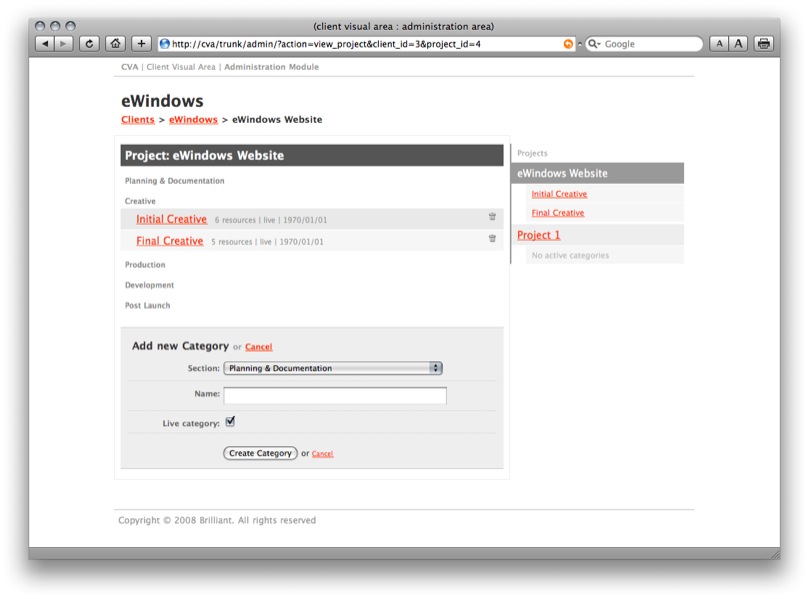Click the browser Back arrow button
The width and height of the screenshot is (809, 599).
coord(45,44)
